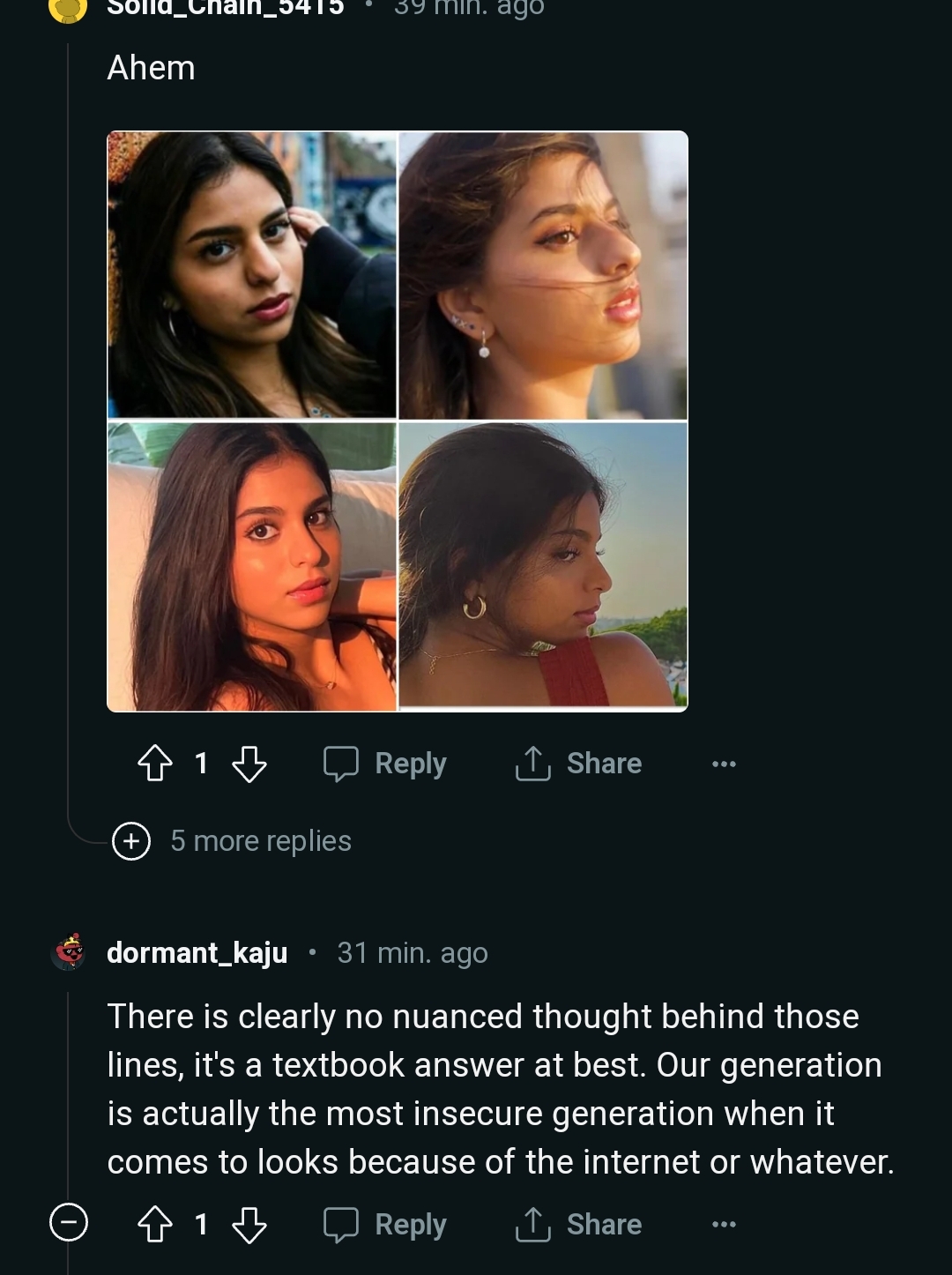
Task: Click the "31 min. ago" timestamp
Action: pos(412,953)
